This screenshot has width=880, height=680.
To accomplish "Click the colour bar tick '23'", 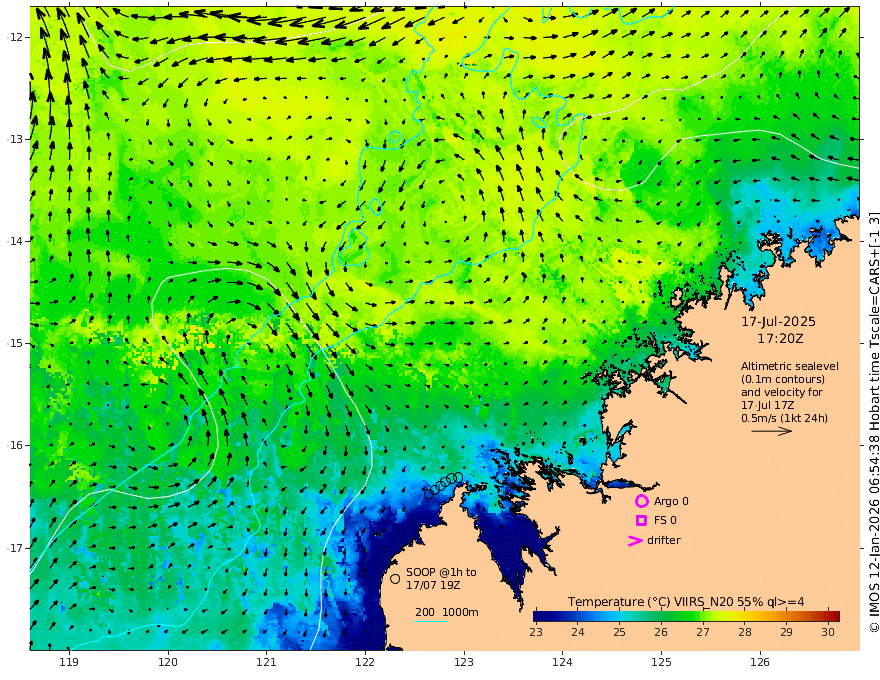I will tap(536, 632).
